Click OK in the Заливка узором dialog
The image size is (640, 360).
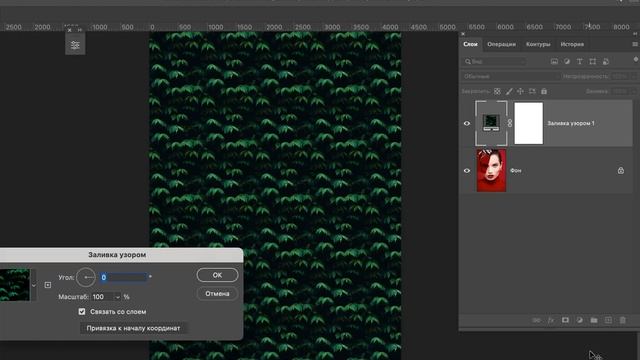coord(217,275)
